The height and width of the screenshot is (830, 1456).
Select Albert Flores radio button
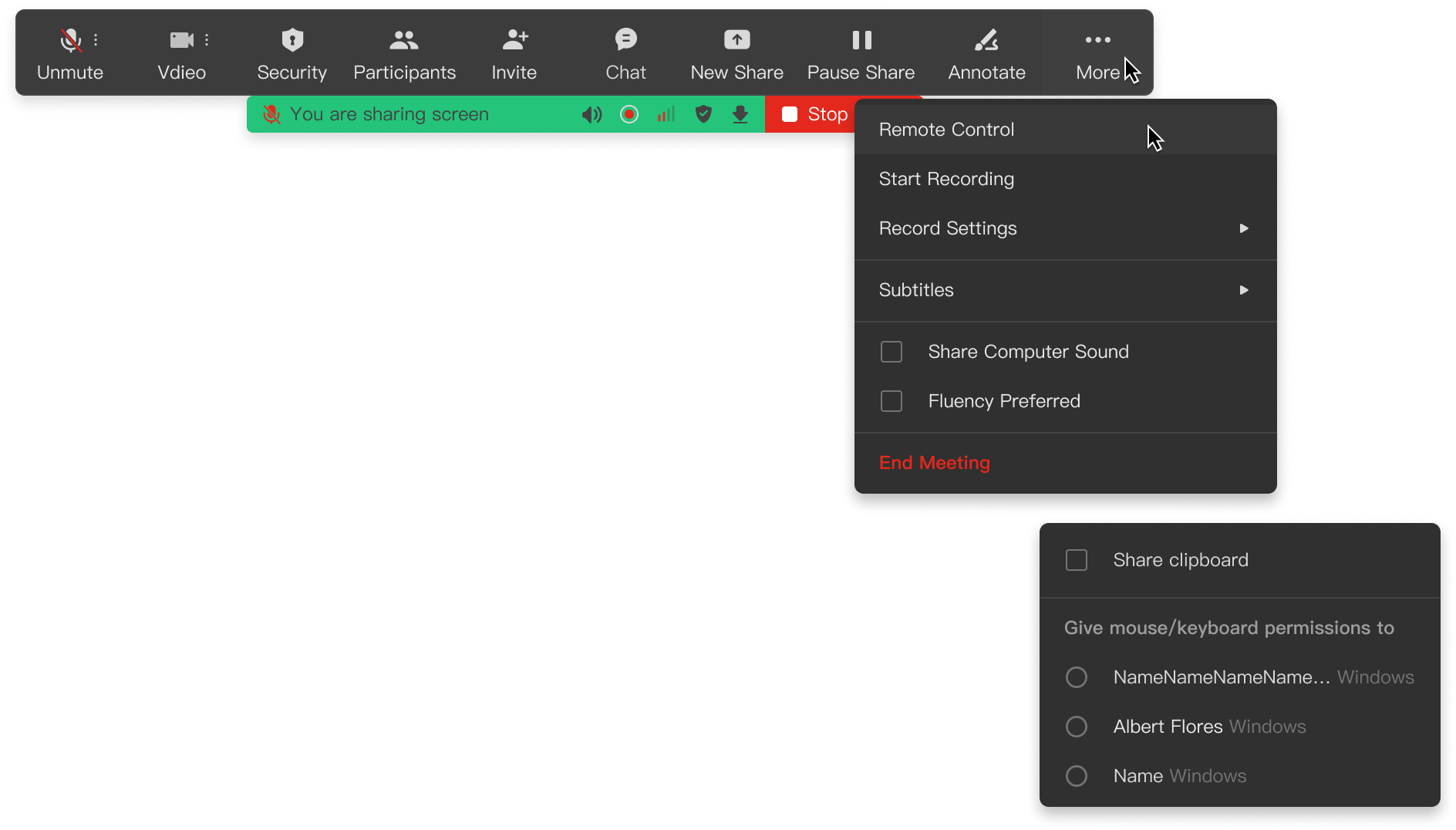tap(1077, 727)
